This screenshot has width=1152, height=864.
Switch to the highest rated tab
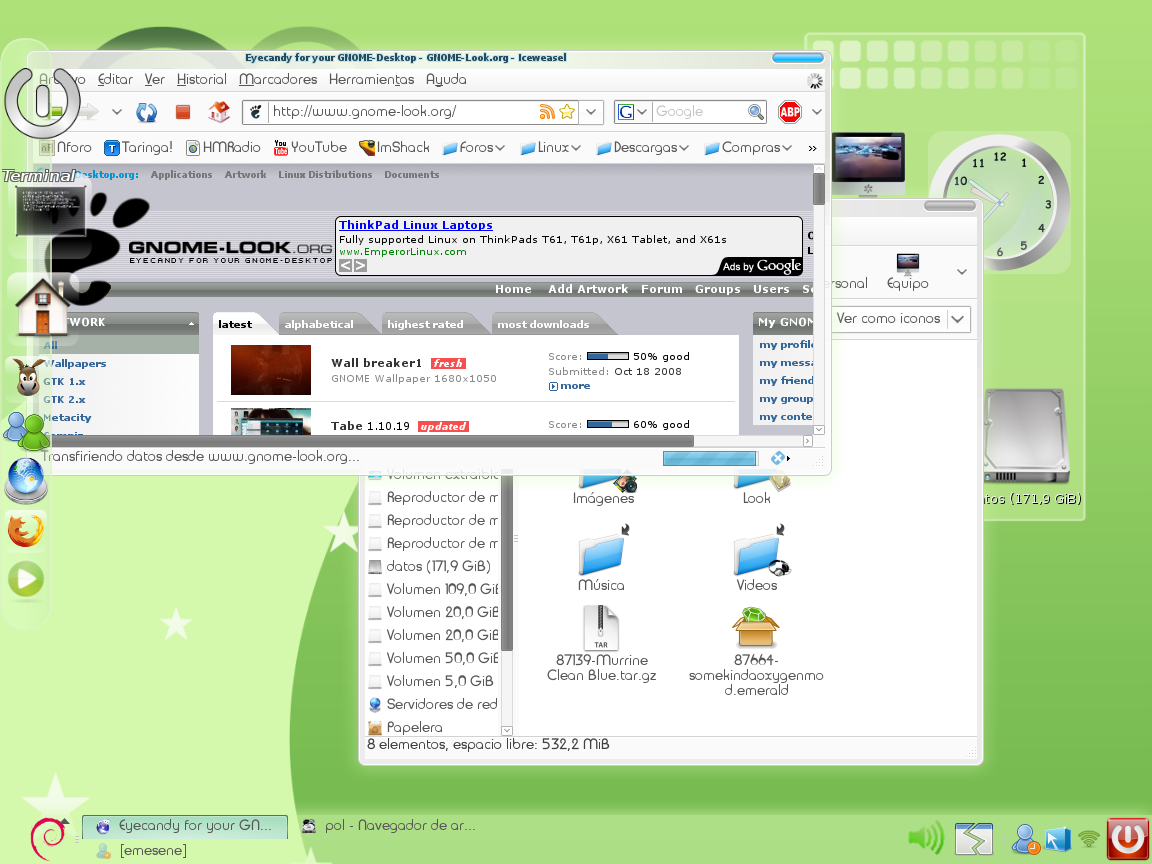tap(425, 324)
